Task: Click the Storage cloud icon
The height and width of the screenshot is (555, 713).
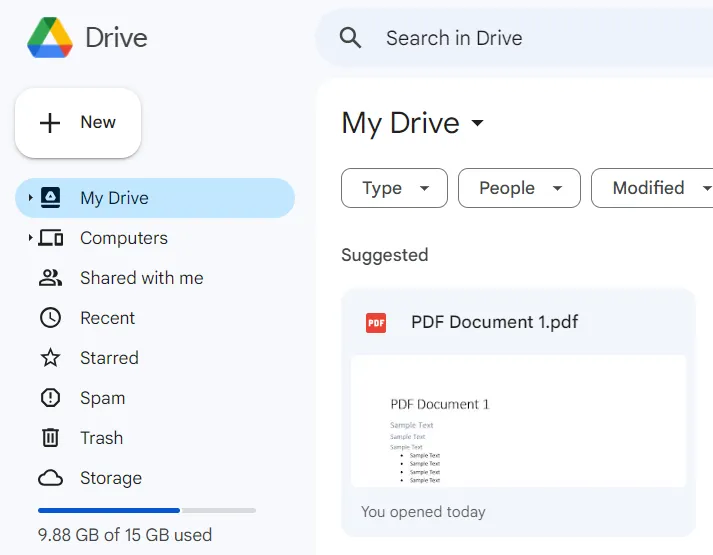Action: point(51,478)
